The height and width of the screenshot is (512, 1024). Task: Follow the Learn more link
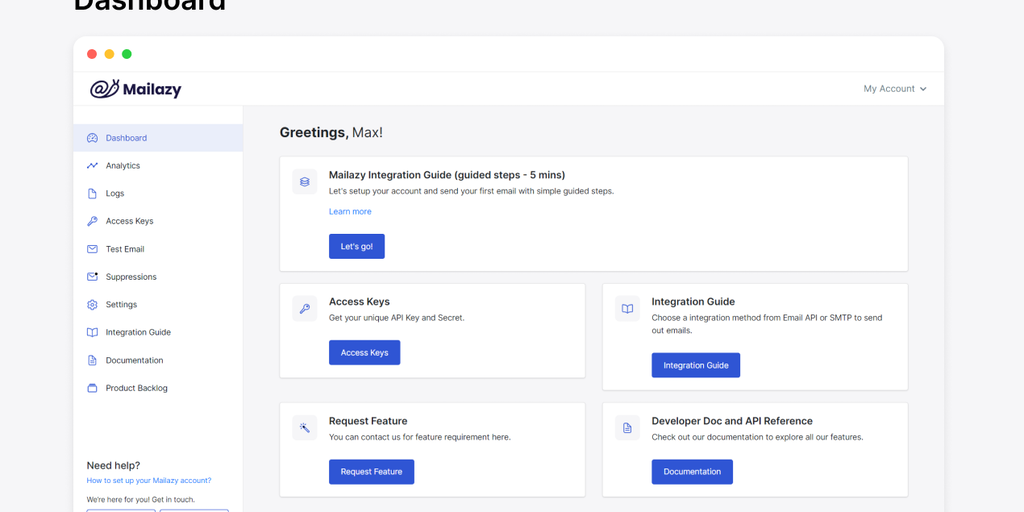(350, 212)
